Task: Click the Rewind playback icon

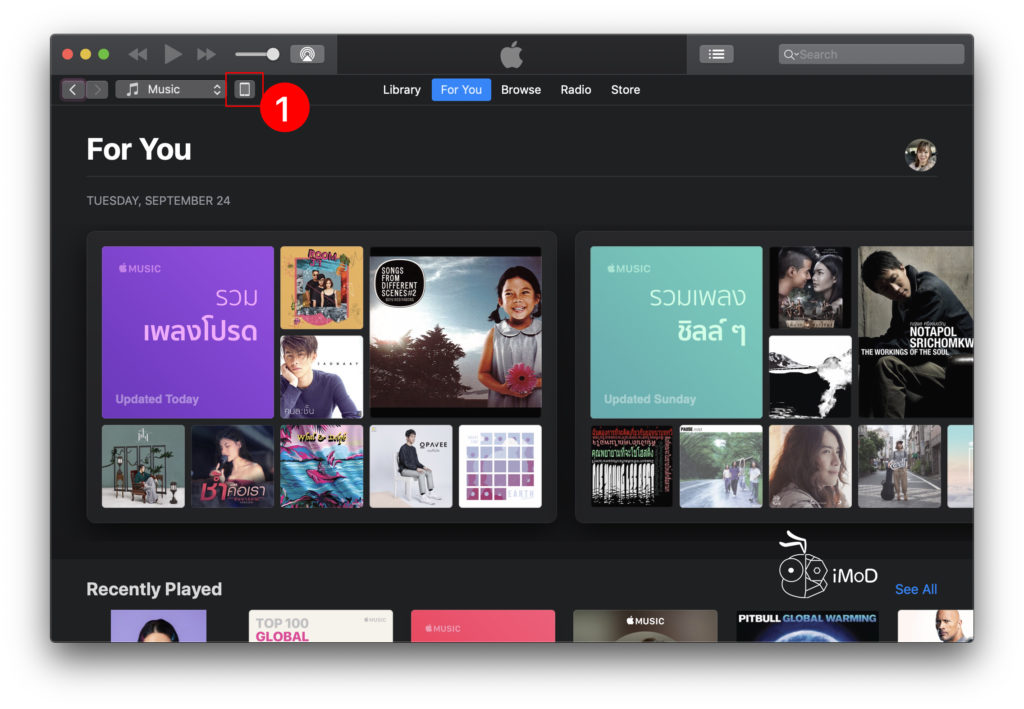Action: click(x=138, y=53)
